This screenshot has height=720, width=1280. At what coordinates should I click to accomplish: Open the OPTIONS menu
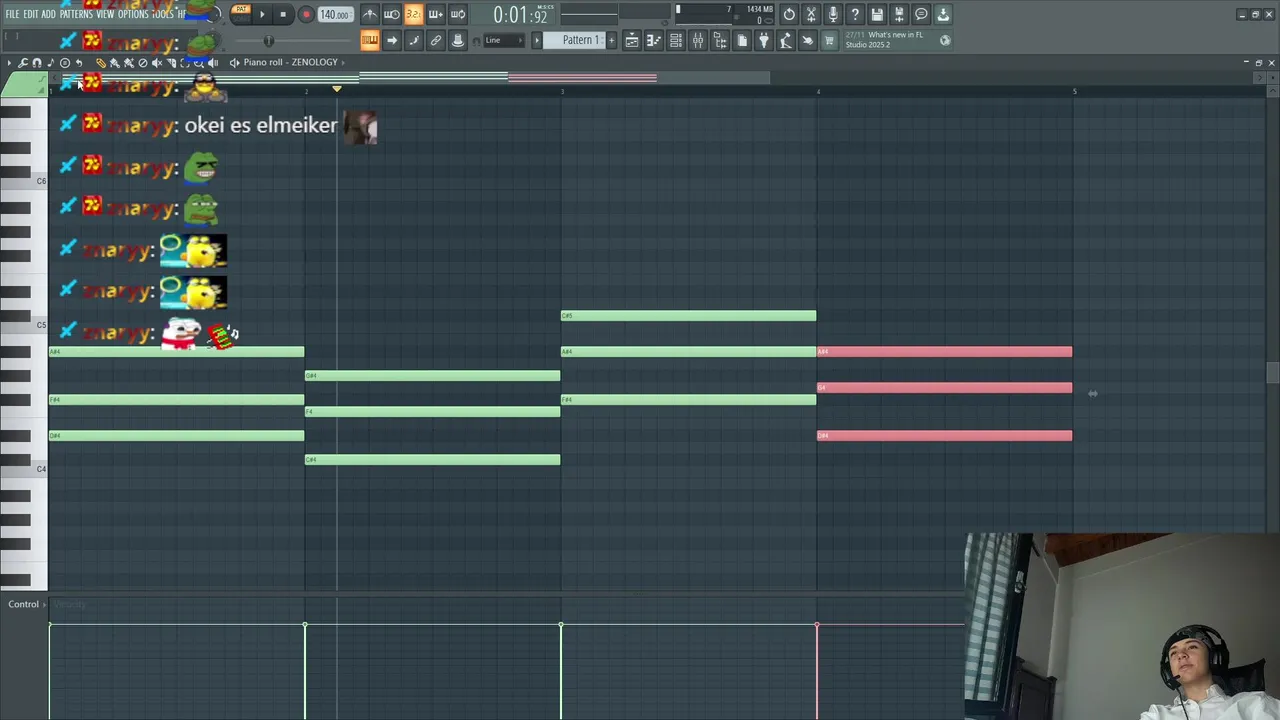pyautogui.click(x=133, y=14)
